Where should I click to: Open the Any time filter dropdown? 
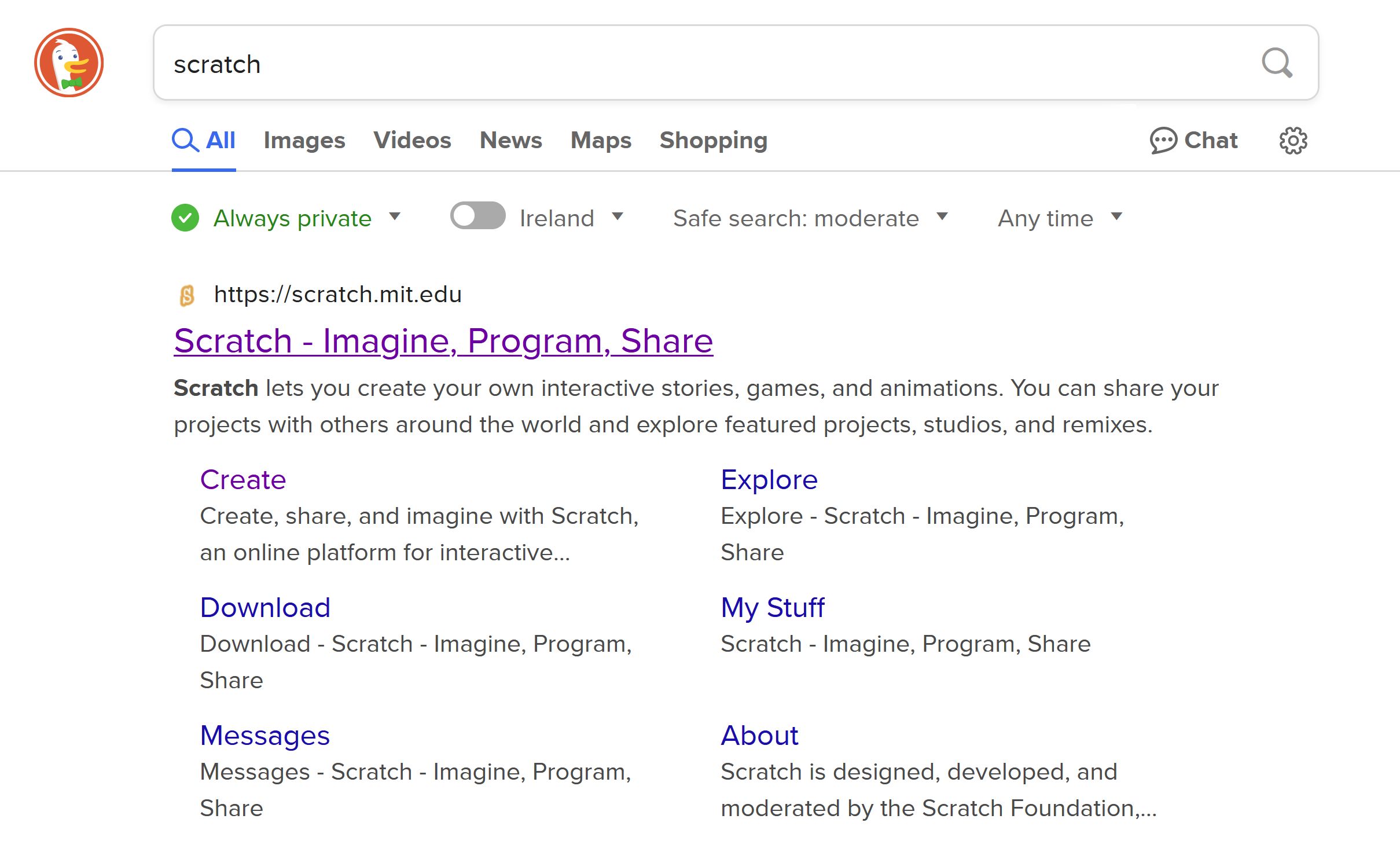(x=1116, y=216)
